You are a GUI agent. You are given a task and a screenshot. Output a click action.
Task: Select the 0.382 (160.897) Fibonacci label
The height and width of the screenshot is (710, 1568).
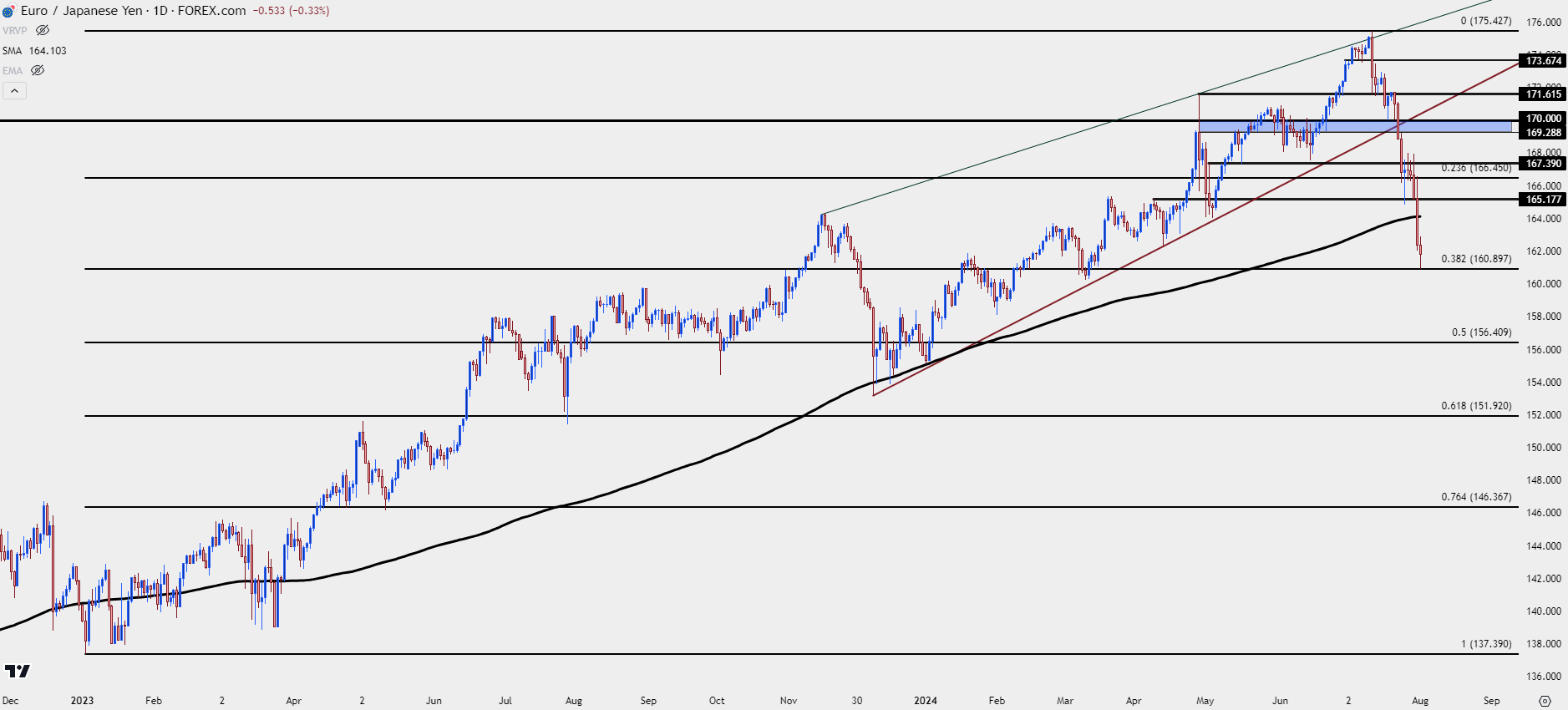[1476, 259]
